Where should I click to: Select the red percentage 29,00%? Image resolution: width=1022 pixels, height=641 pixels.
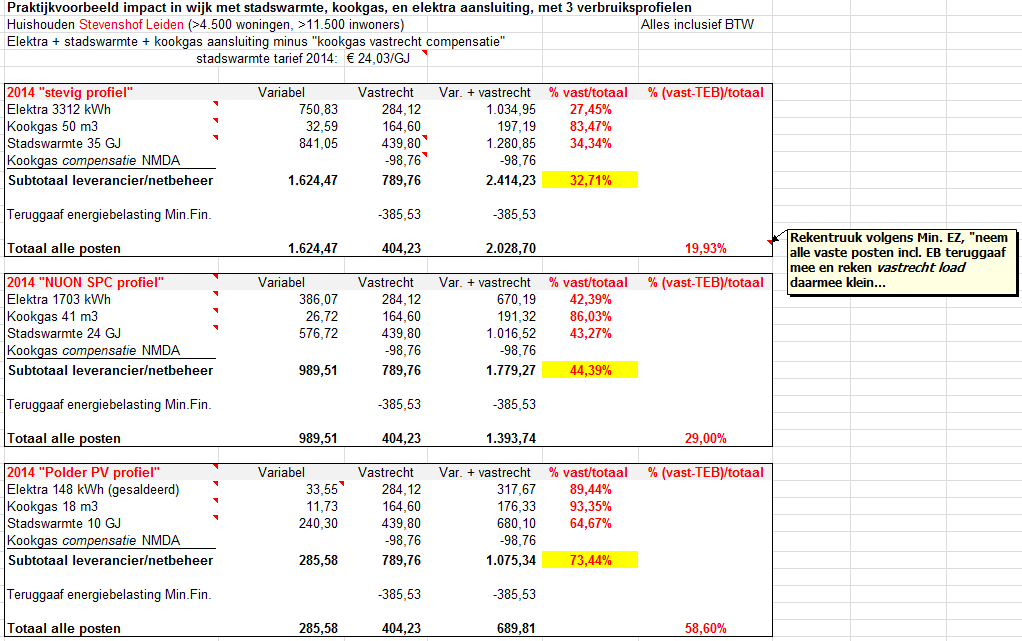(706, 438)
